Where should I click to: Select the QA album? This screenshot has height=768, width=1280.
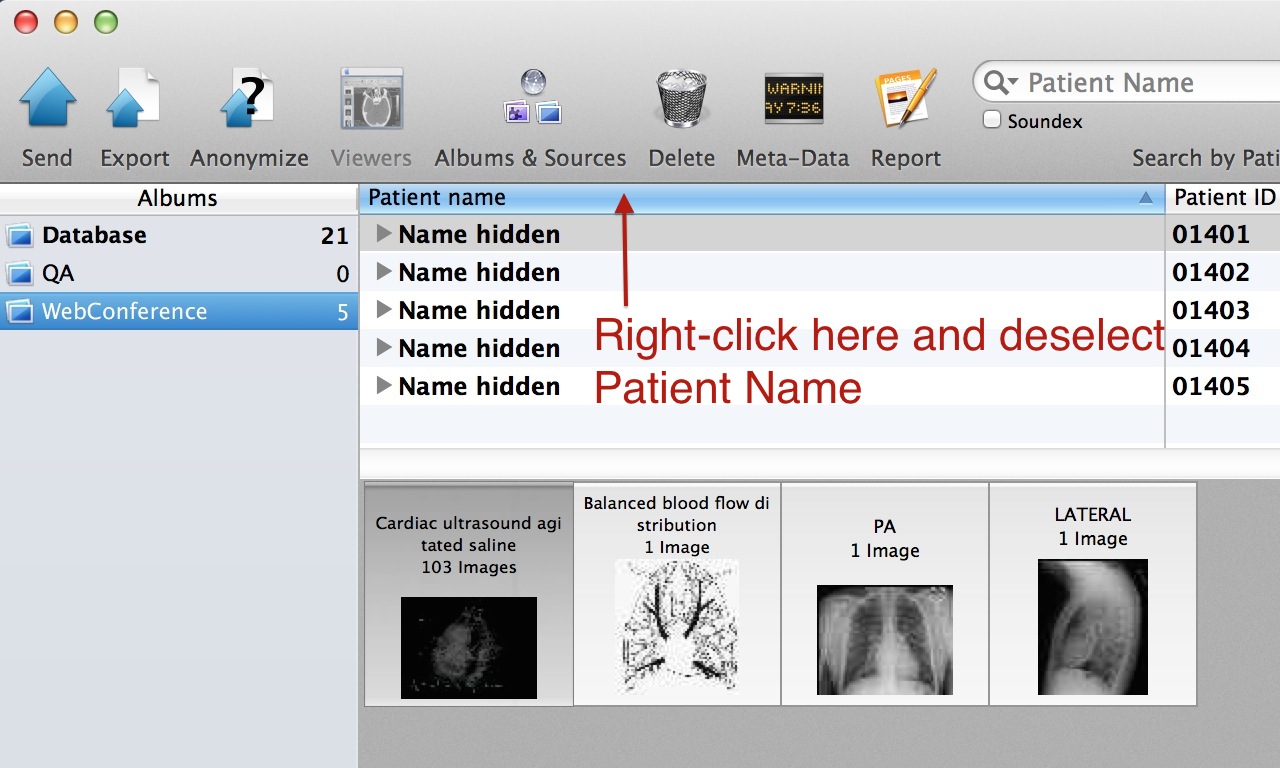(178, 273)
